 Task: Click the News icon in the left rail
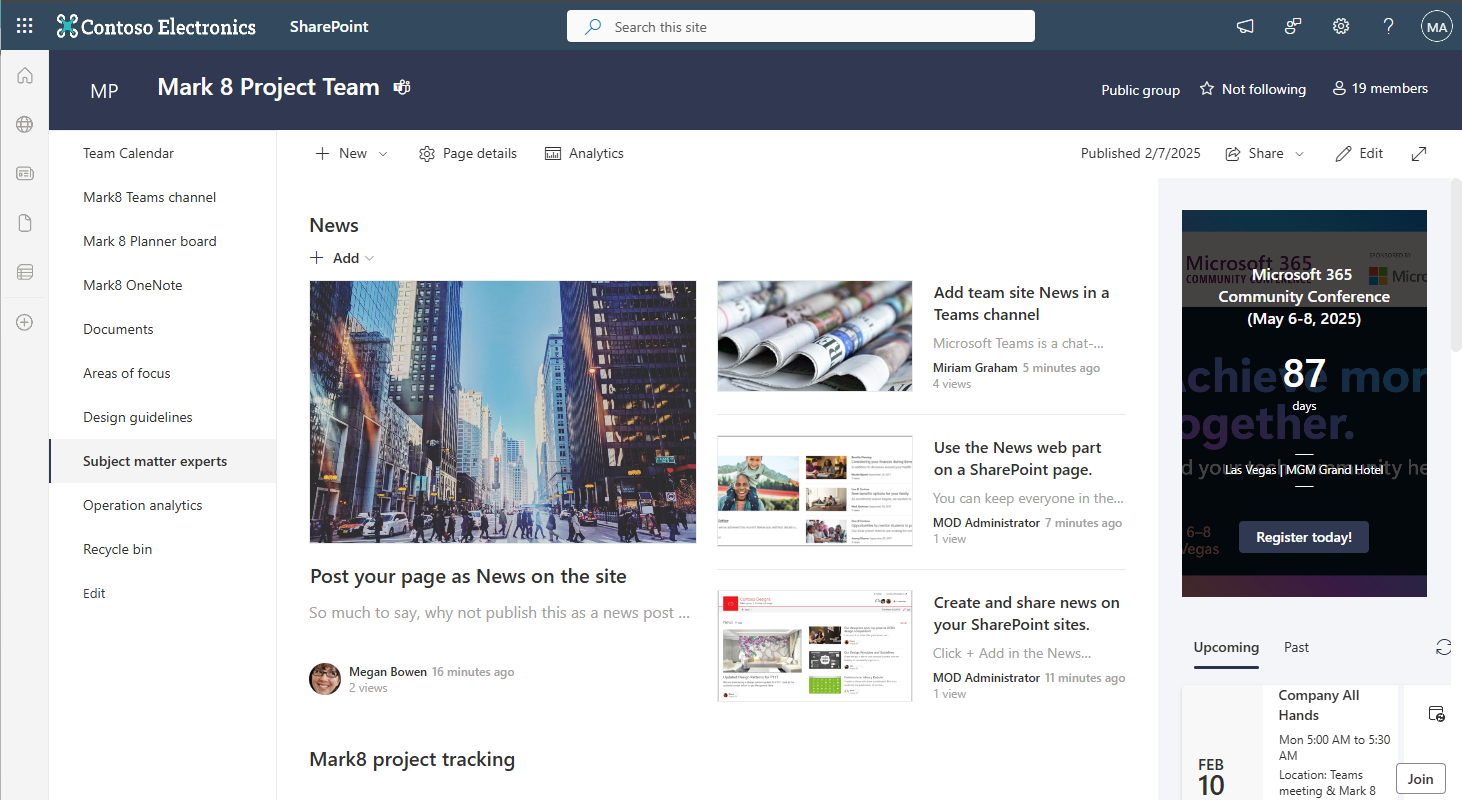point(24,173)
